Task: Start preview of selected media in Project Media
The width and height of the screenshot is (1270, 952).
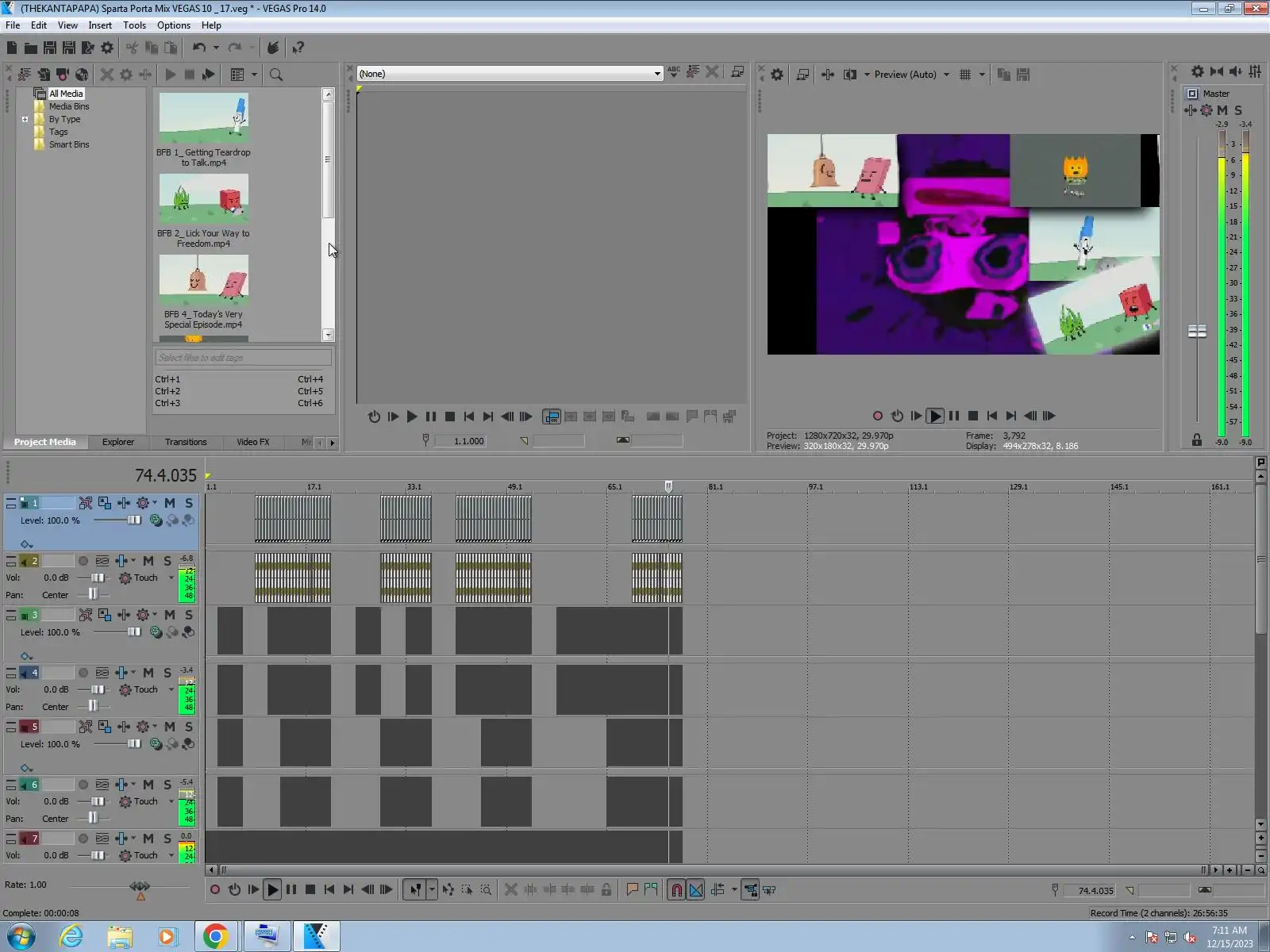Action: pyautogui.click(x=170, y=75)
